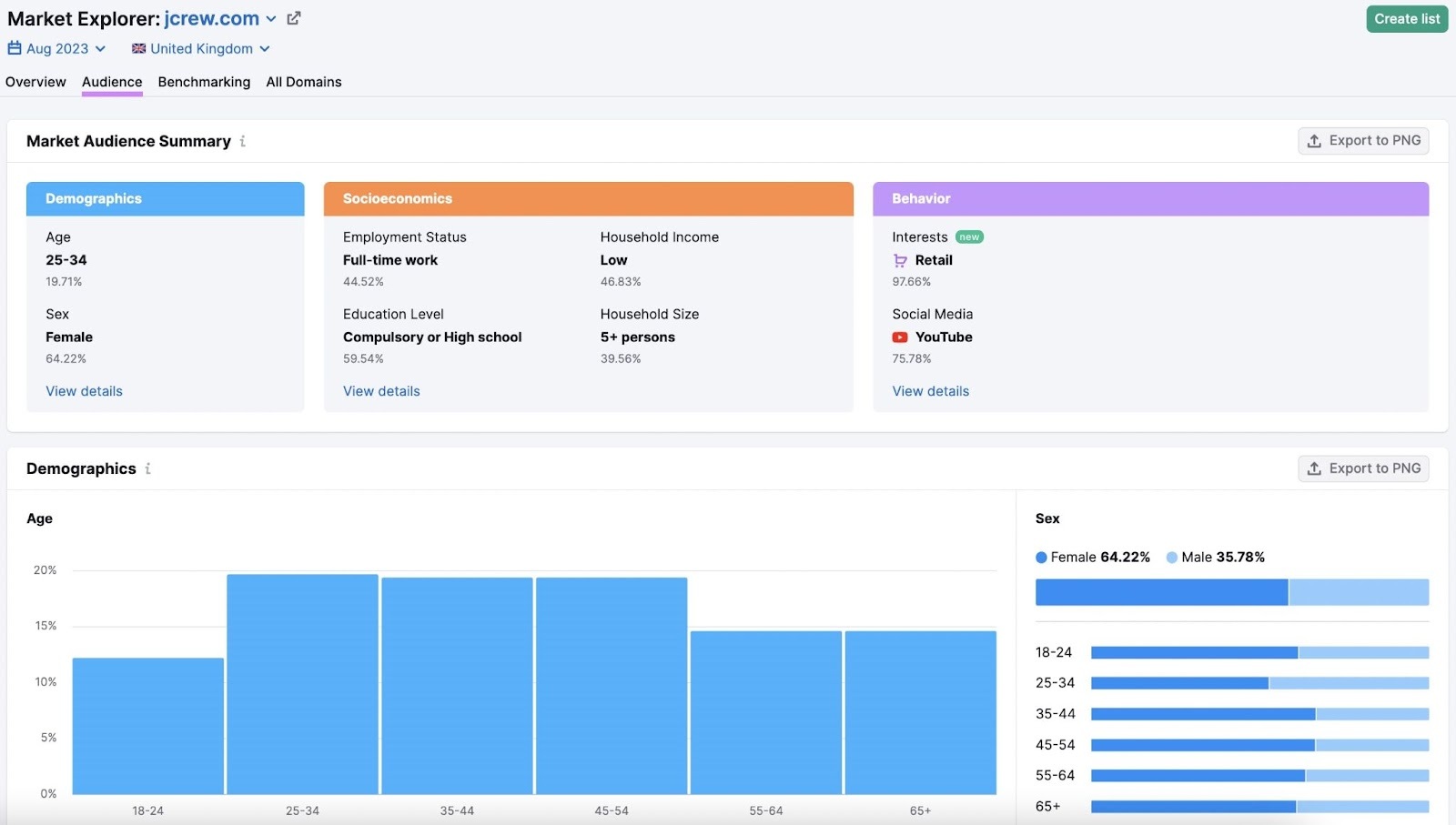This screenshot has width=1456, height=825.
Task: Open jcrew.com via external link icon
Action: tap(294, 18)
